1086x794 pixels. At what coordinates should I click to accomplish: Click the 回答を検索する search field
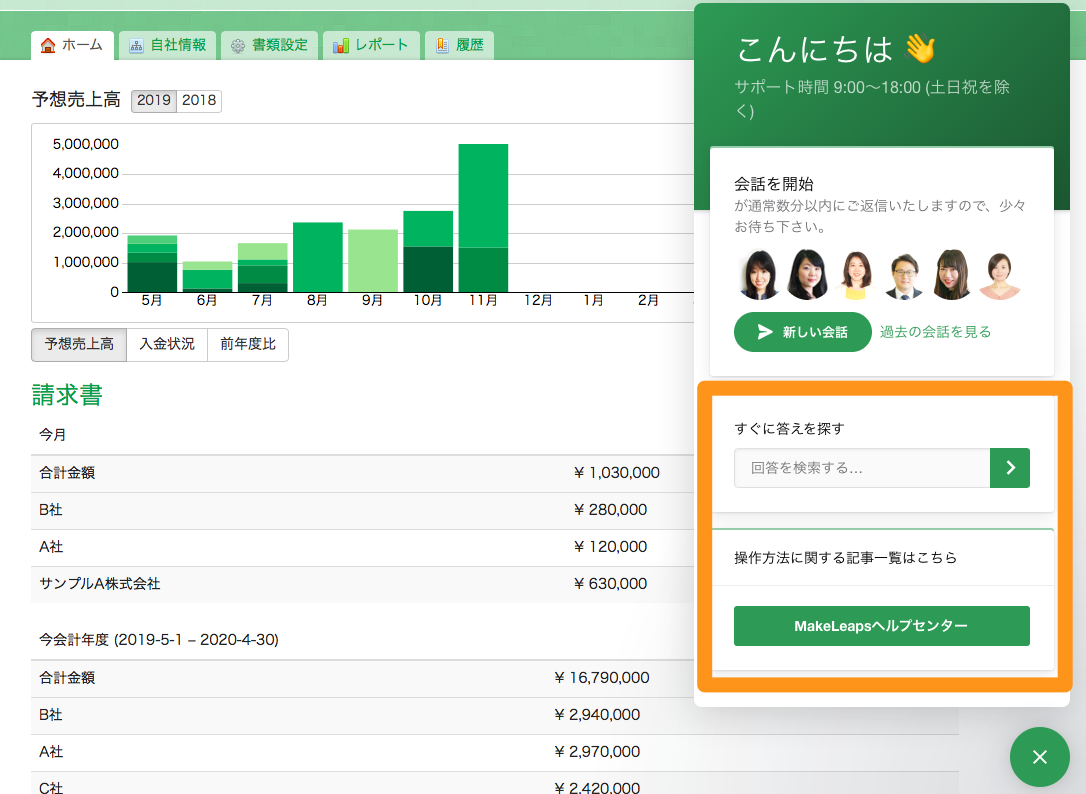pyautogui.click(x=861, y=467)
